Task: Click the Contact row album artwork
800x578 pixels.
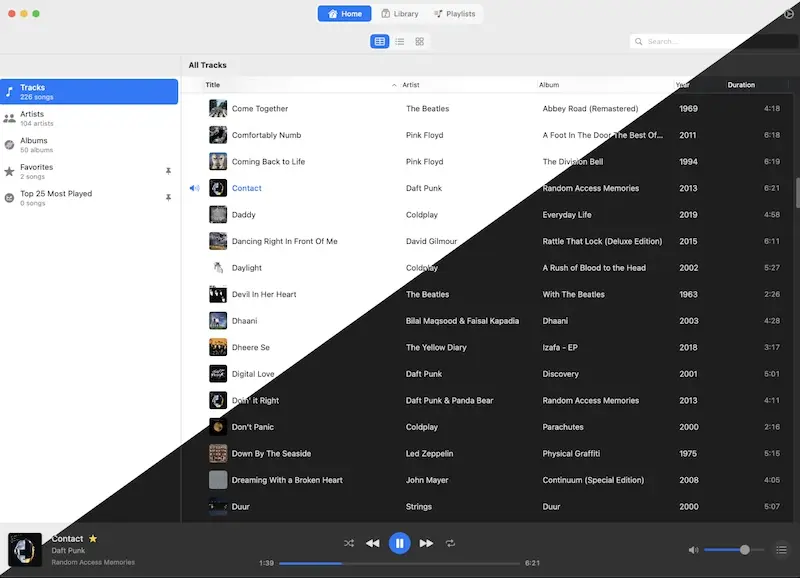Action: coord(218,188)
